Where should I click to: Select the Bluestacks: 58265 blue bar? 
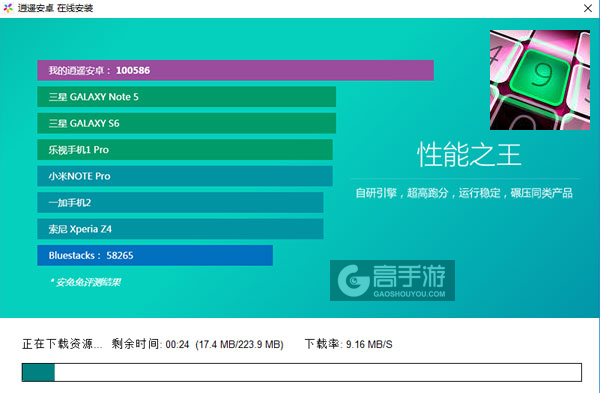click(155, 255)
